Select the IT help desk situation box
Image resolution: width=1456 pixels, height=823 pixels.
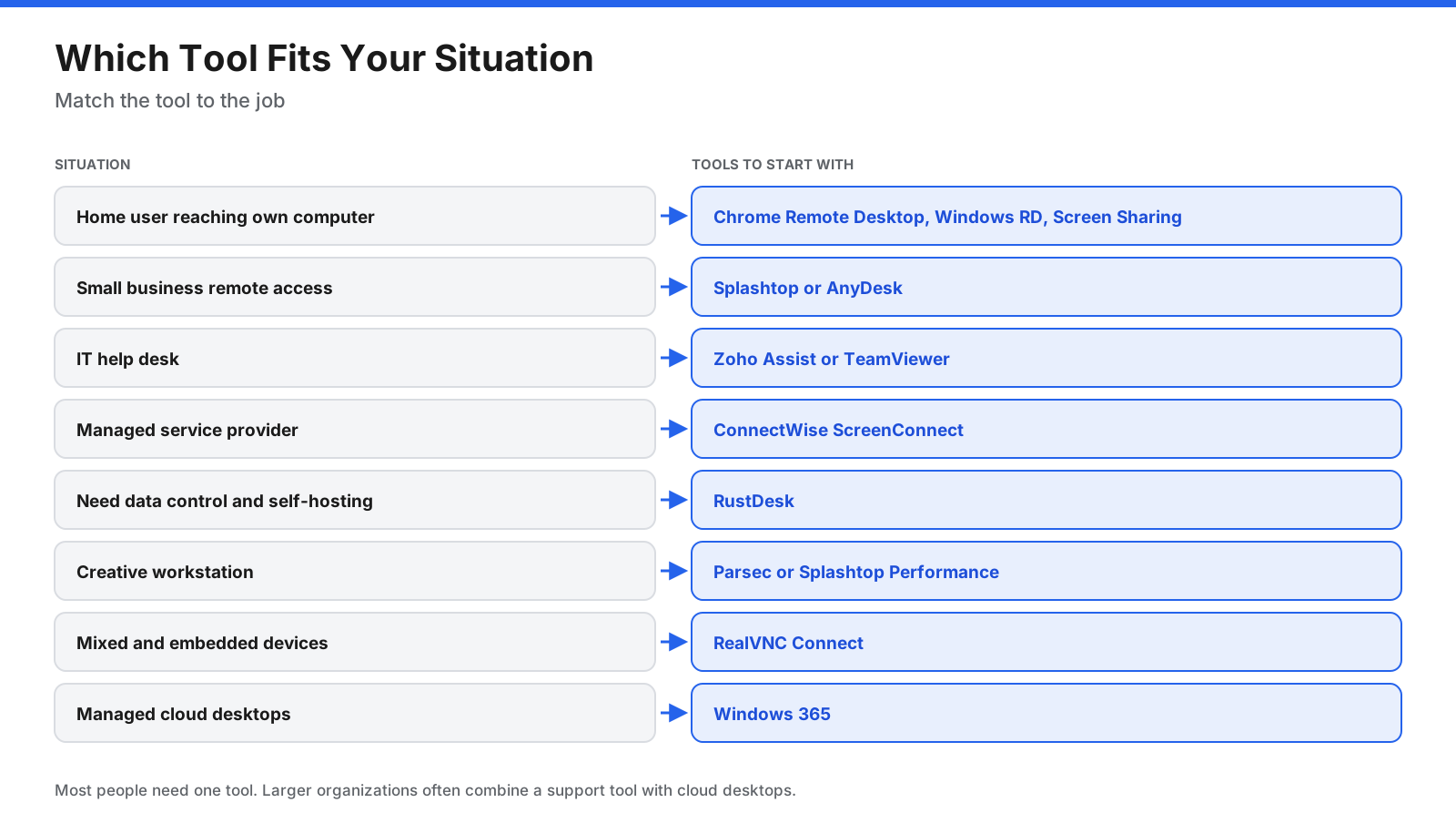point(355,358)
